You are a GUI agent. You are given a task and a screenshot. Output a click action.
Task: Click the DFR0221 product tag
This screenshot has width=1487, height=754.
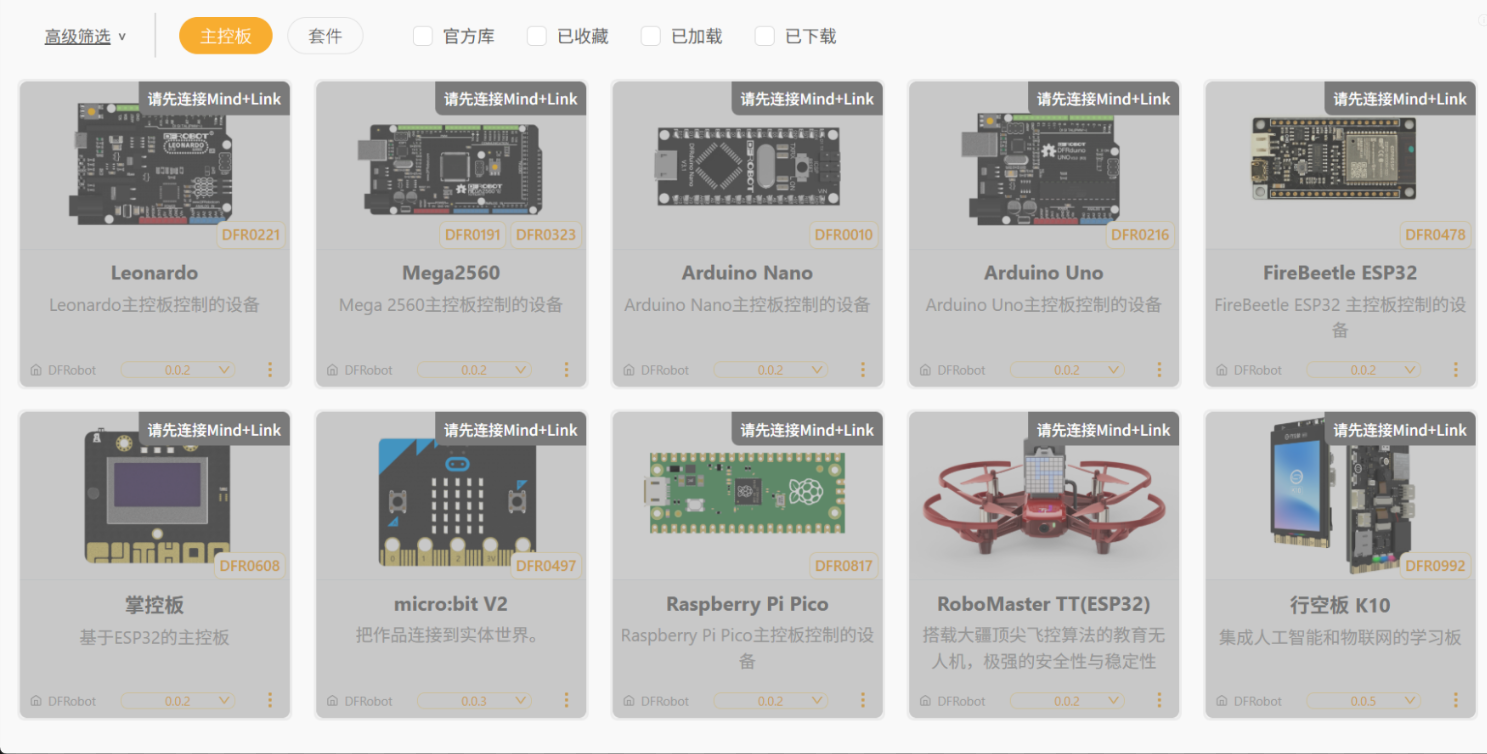click(x=250, y=235)
